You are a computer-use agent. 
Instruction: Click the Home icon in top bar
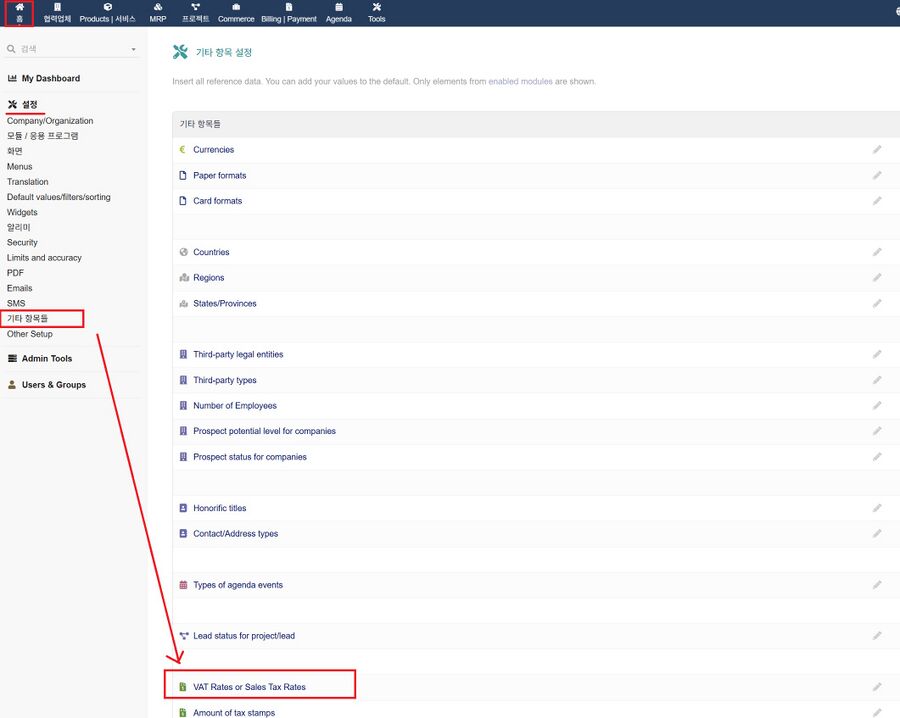point(19,8)
